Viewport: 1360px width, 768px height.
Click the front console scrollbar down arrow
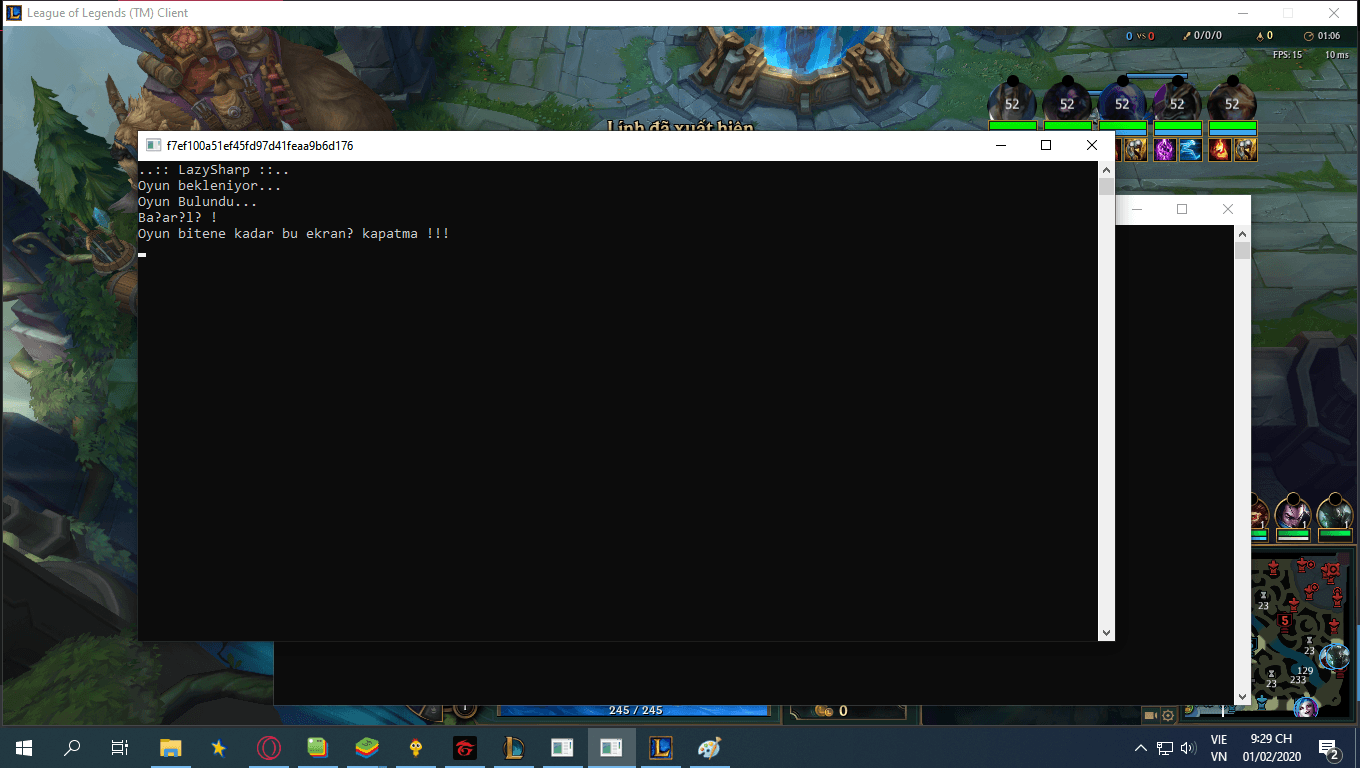pyautogui.click(x=1106, y=633)
